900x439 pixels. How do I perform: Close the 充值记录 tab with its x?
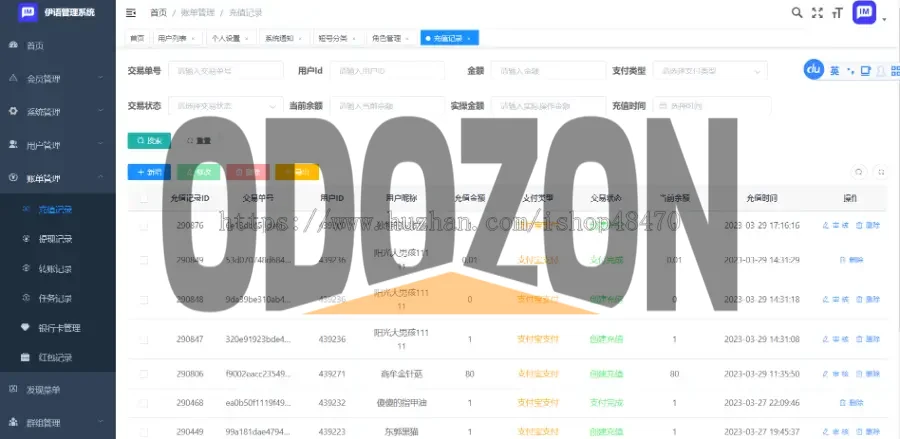(x=469, y=38)
